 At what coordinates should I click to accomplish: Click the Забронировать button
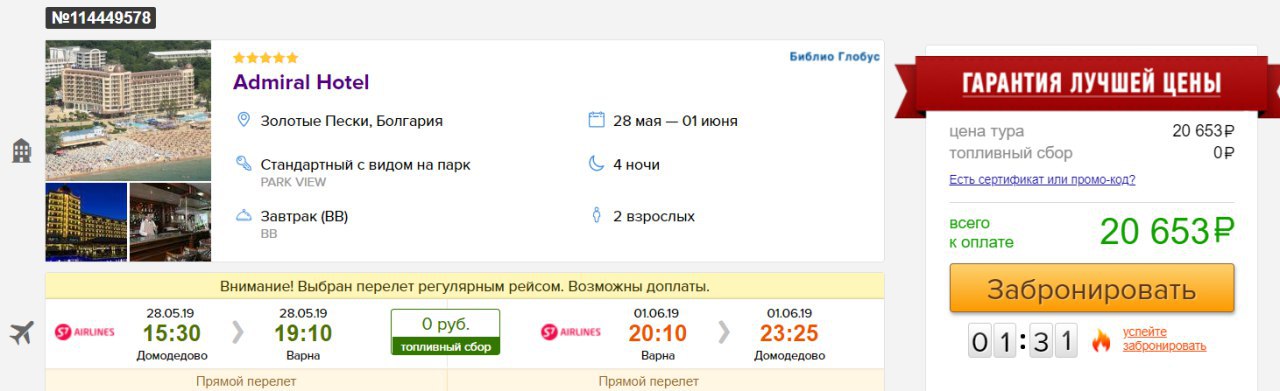(1092, 289)
